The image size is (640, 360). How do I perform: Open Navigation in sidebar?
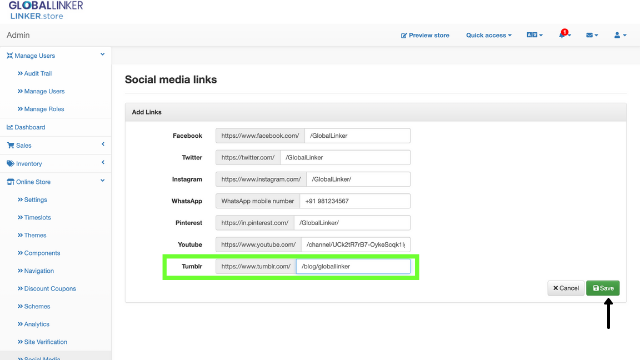pos(36,271)
